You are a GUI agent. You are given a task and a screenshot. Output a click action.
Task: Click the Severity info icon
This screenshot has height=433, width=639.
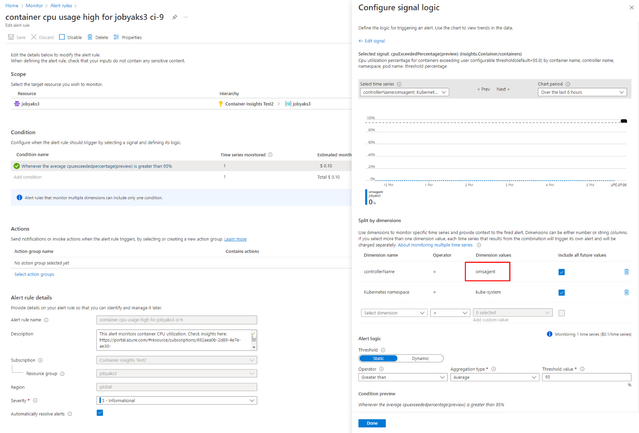(x=35, y=401)
